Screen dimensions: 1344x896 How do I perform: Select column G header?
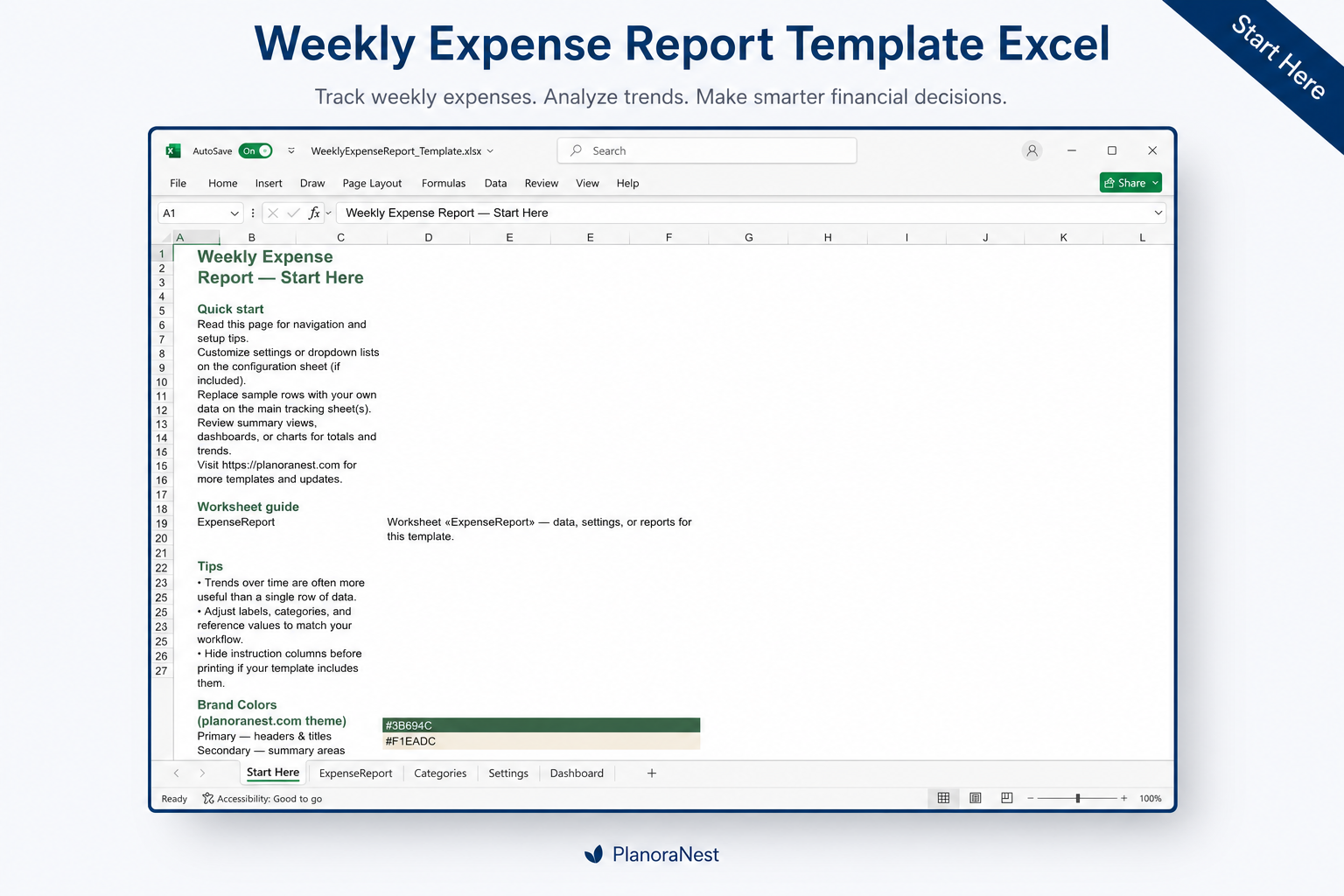[x=749, y=237]
